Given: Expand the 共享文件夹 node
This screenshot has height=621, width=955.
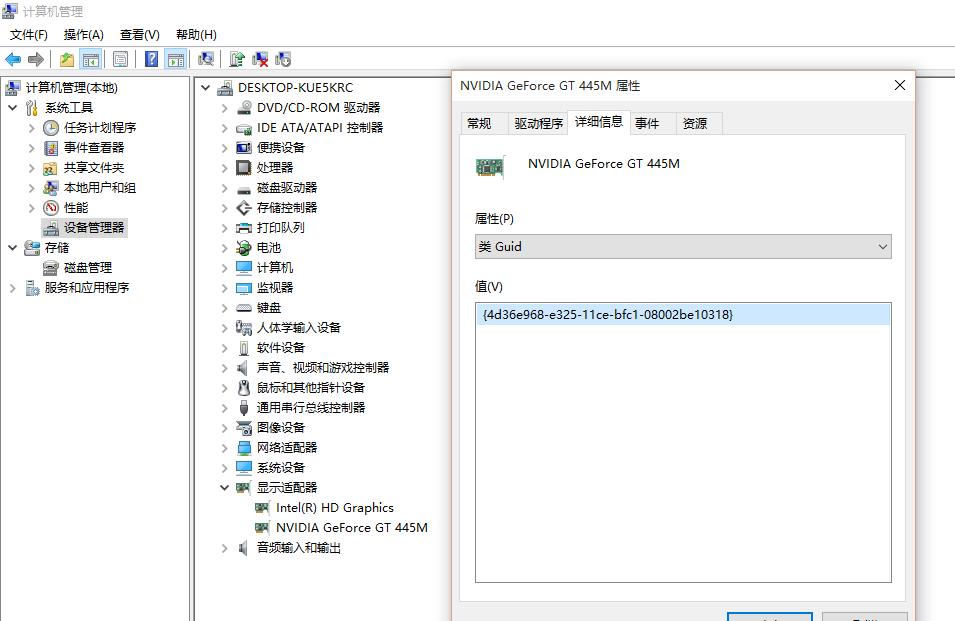Looking at the screenshot, I should click(x=31, y=168).
